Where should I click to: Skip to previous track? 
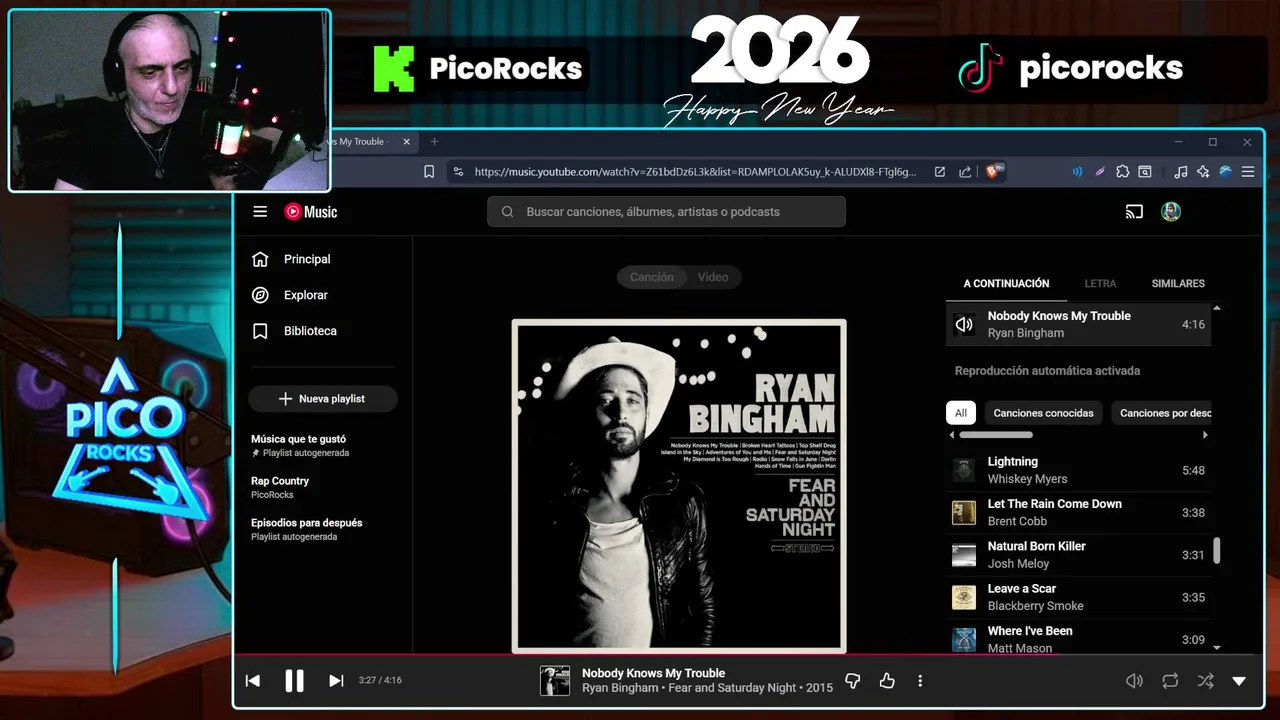253,681
